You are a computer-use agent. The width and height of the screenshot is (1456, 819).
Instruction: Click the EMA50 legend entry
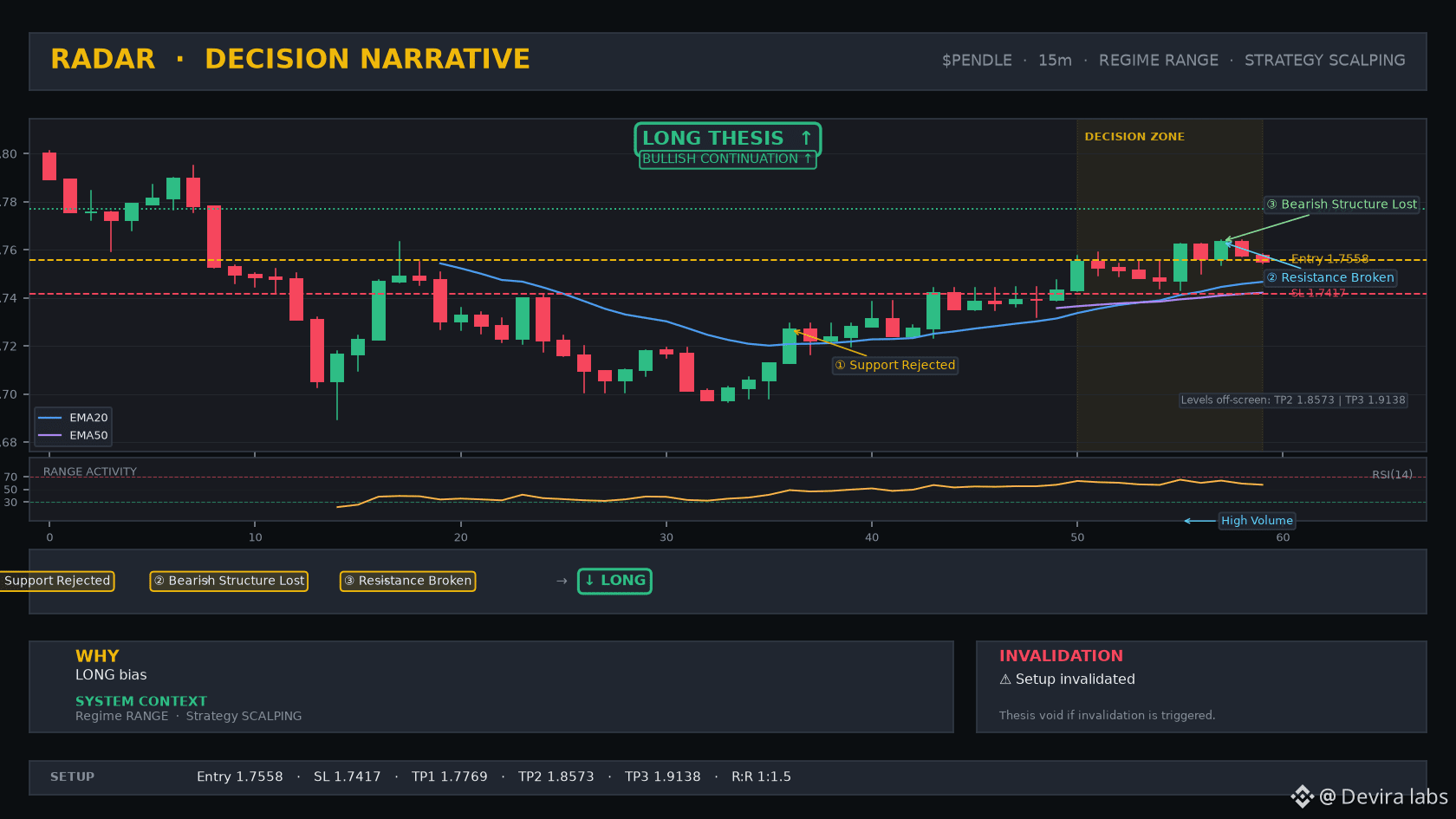point(74,435)
